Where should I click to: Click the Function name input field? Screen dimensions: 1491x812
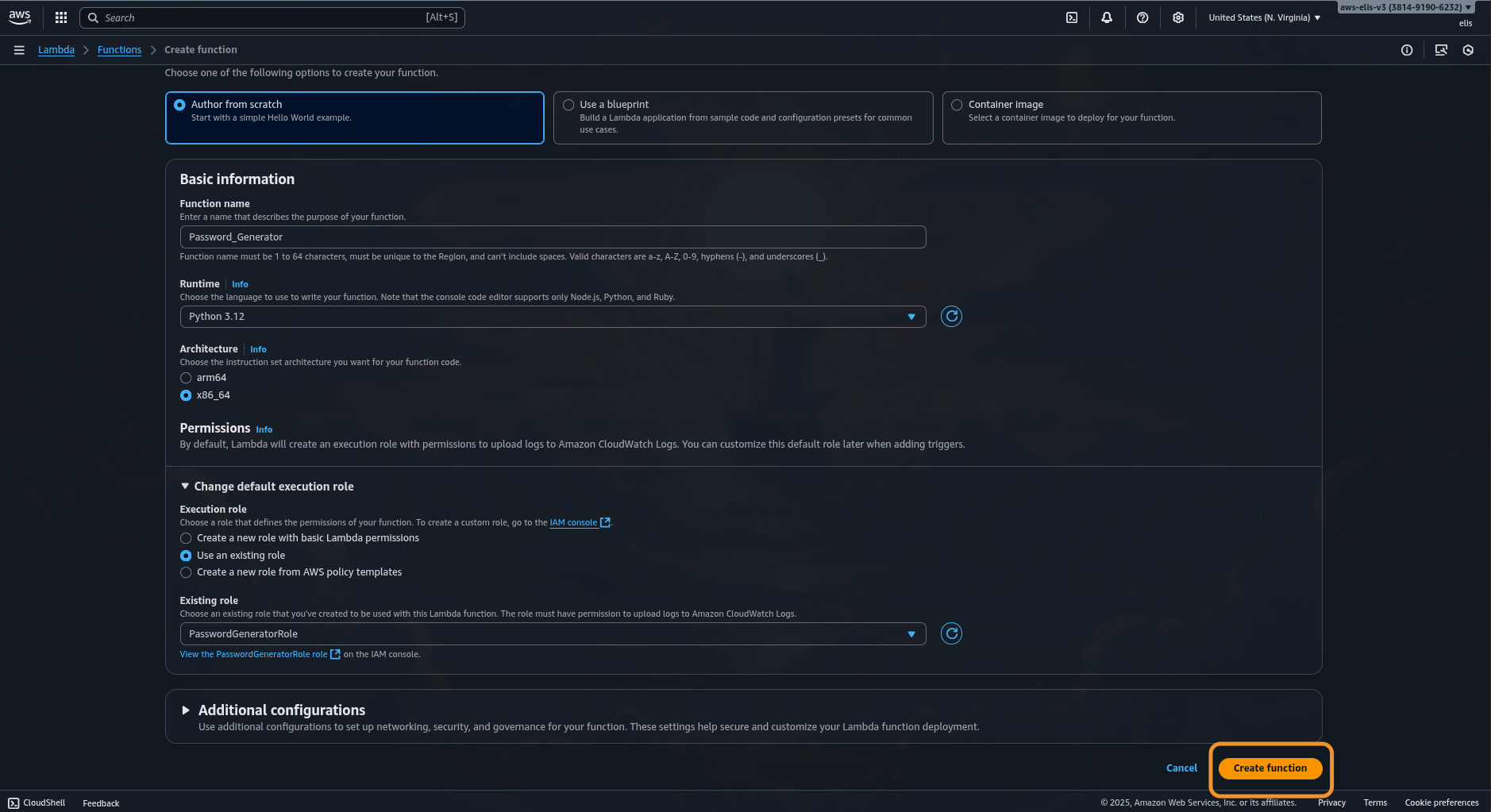pyautogui.click(x=553, y=237)
